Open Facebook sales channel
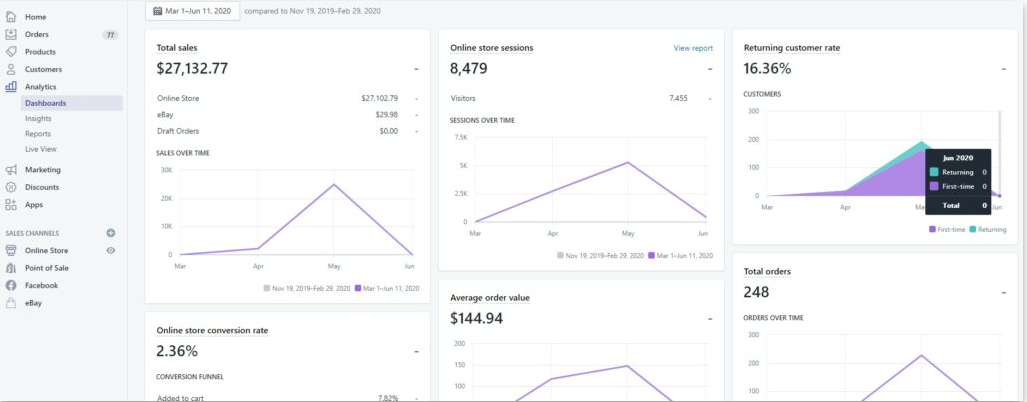 41,285
